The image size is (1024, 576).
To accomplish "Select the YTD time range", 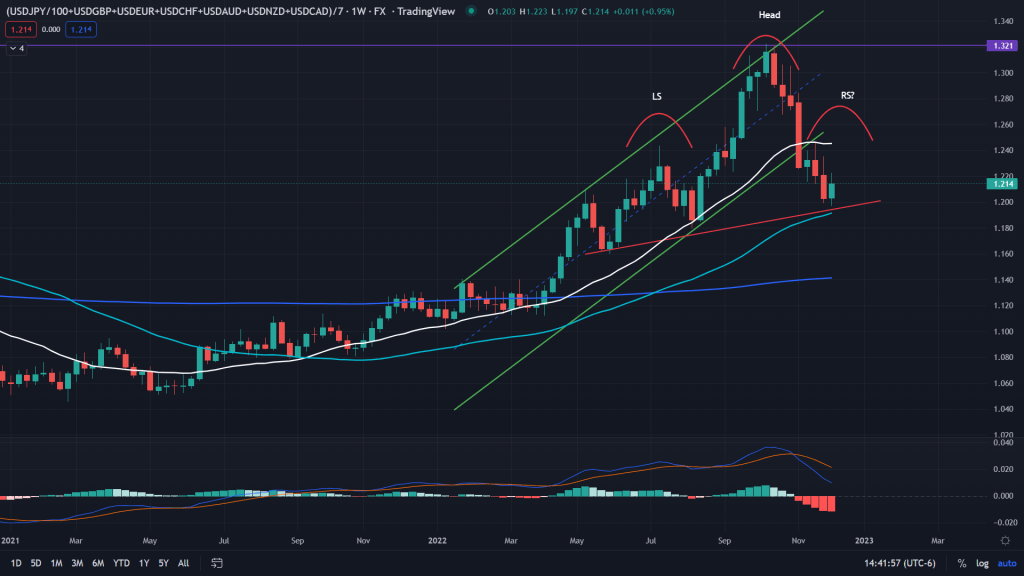I will click(x=121, y=563).
